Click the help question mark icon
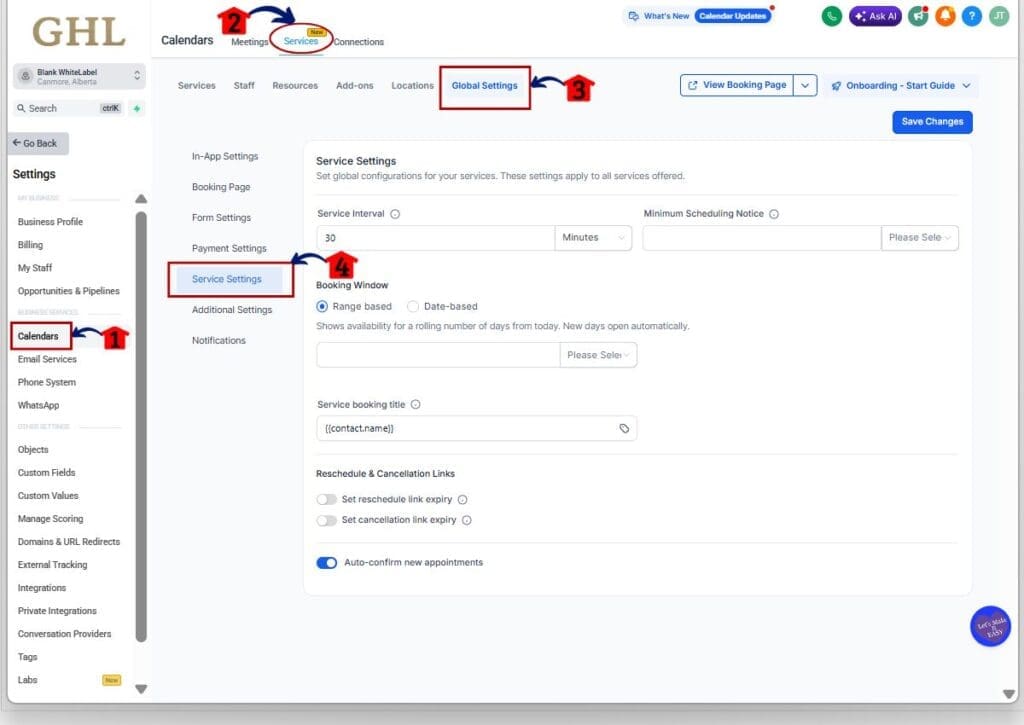1024x725 pixels. 971,16
